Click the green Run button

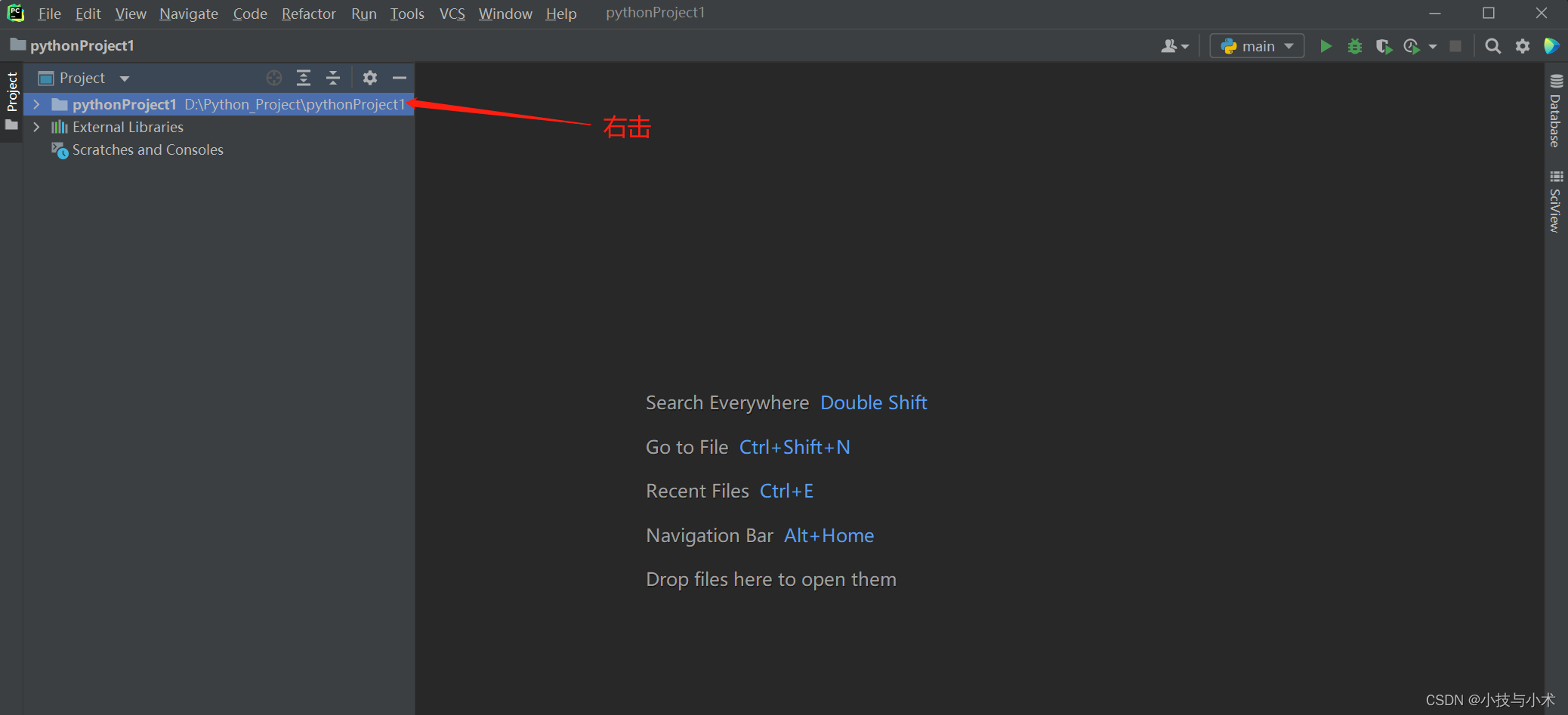[x=1326, y=46]
